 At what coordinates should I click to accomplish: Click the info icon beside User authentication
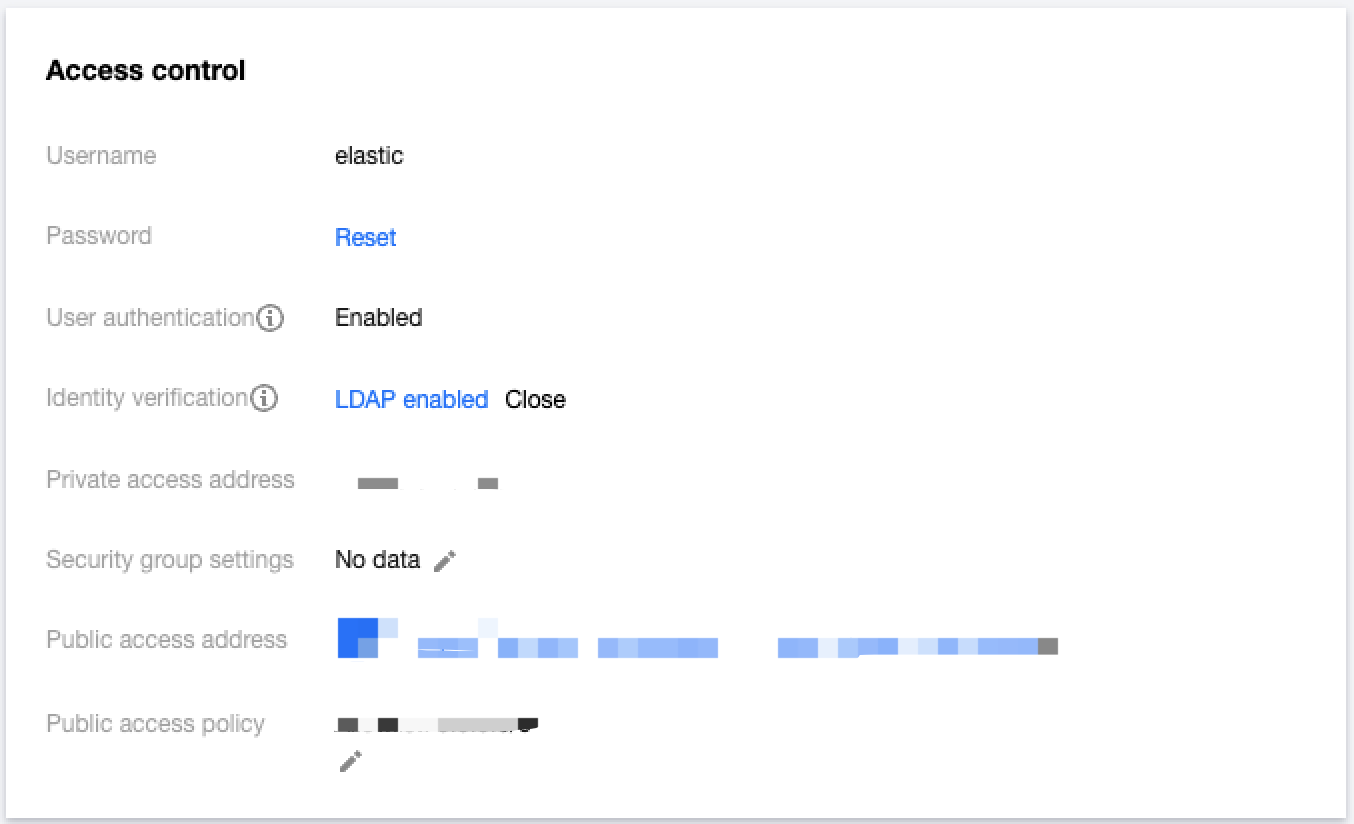(x=270, y=318)
